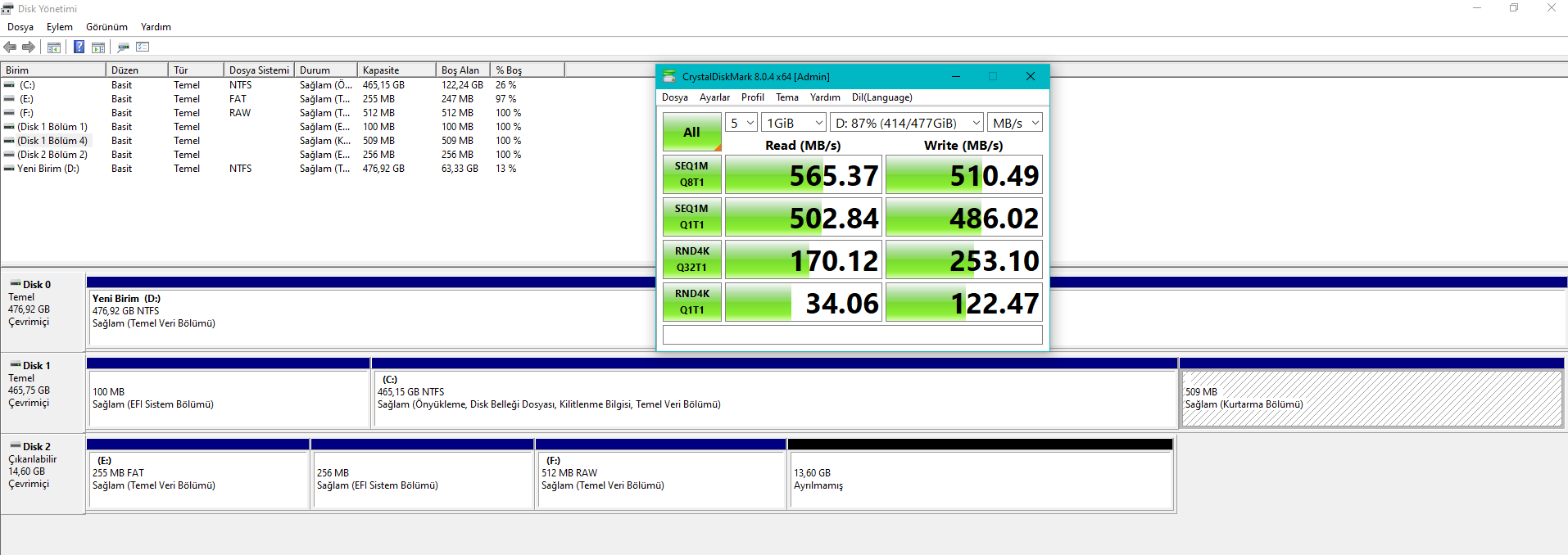This screenshot has height=555, width=1568.
Task: Open the Tema menu in CrystalDiskMark
Action: (x=787, y=97)
